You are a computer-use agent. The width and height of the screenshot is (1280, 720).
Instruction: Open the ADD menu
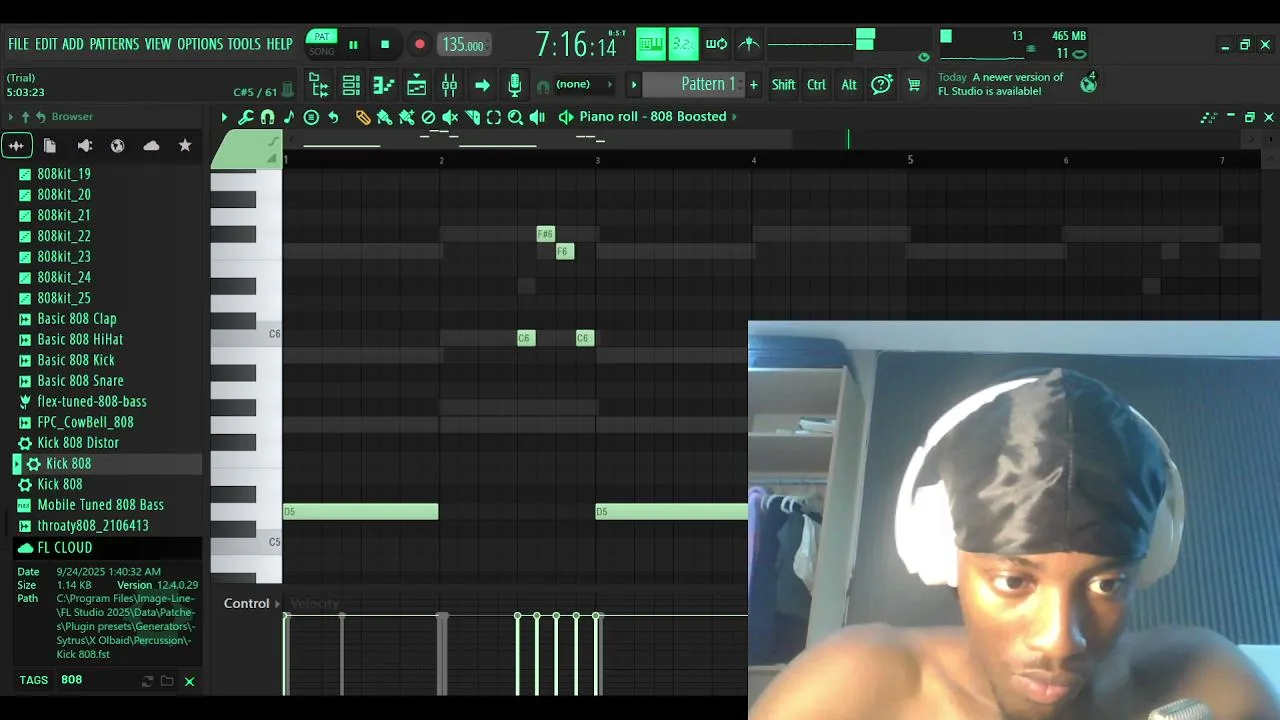pos(73,44)
